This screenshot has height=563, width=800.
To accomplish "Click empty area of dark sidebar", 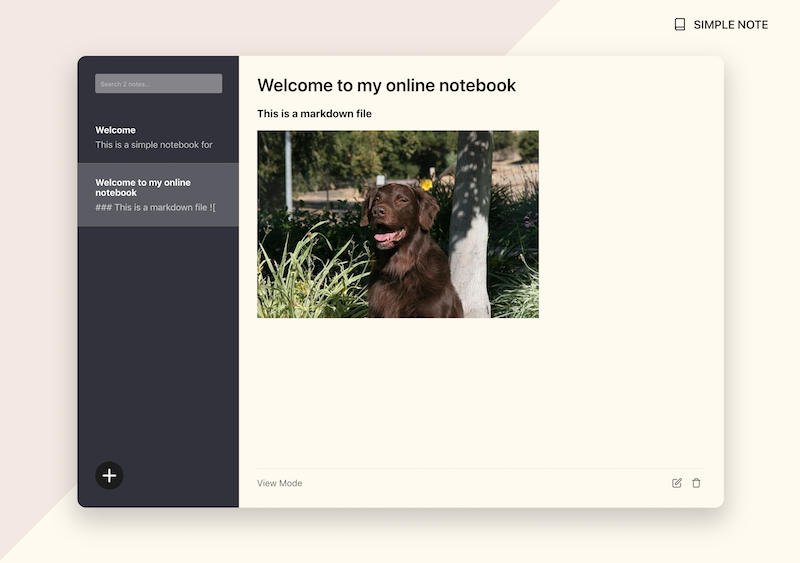I will coord(158,340).
